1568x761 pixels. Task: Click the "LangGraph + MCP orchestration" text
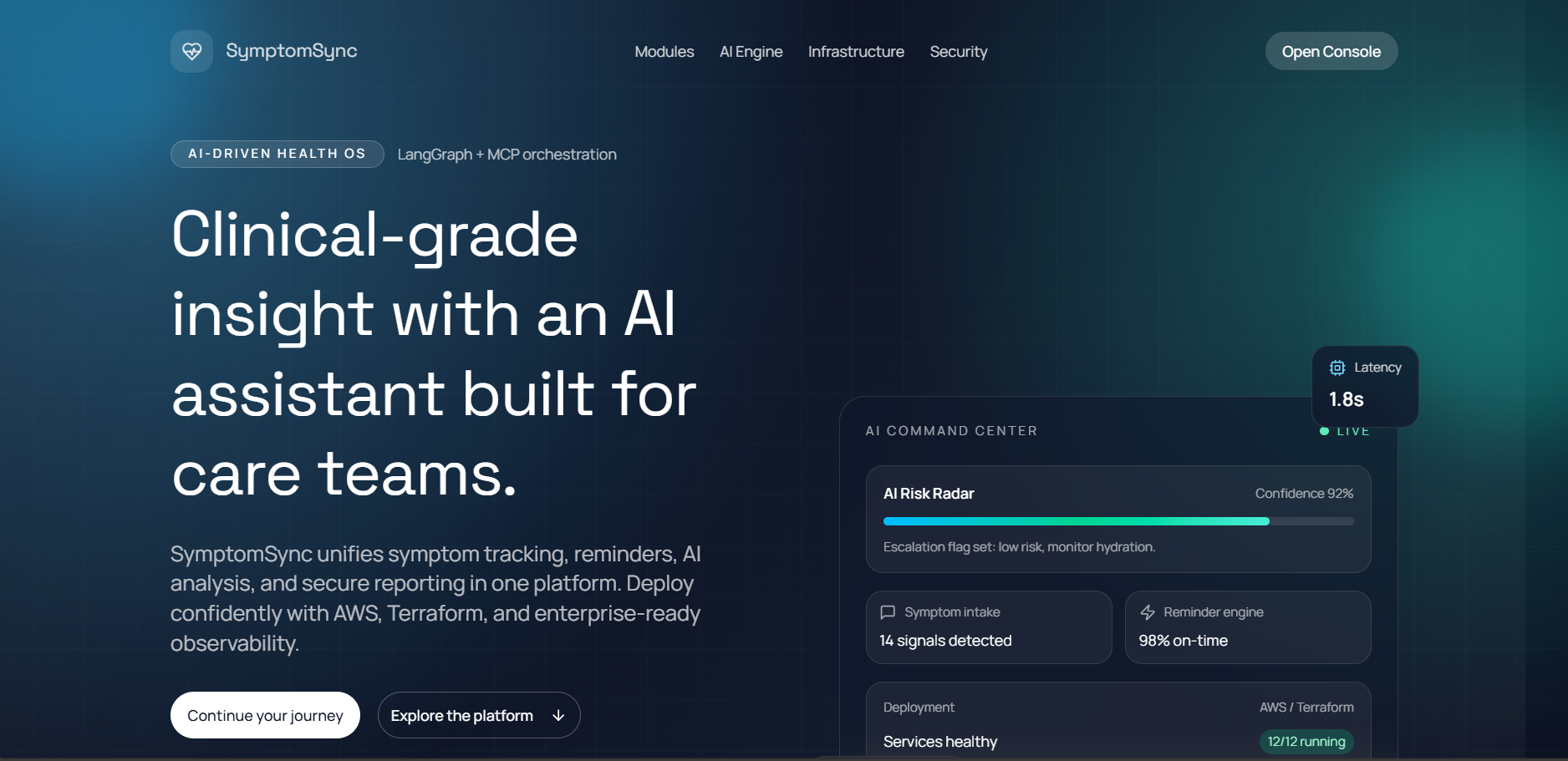[507, 155]
